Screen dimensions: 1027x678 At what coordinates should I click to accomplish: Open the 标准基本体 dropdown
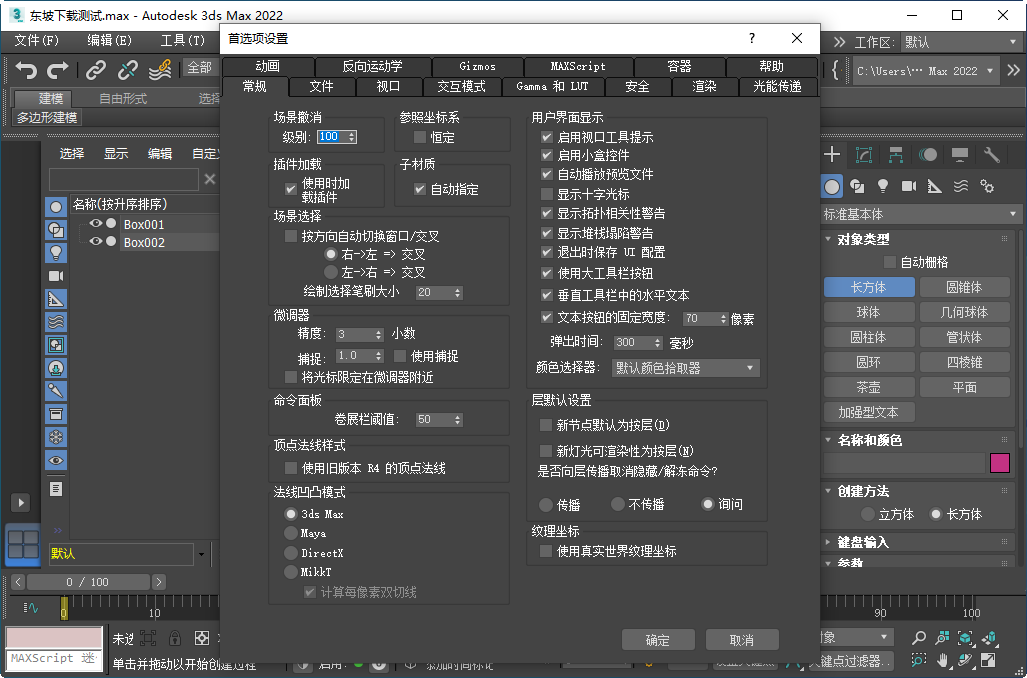coord(915,214)
